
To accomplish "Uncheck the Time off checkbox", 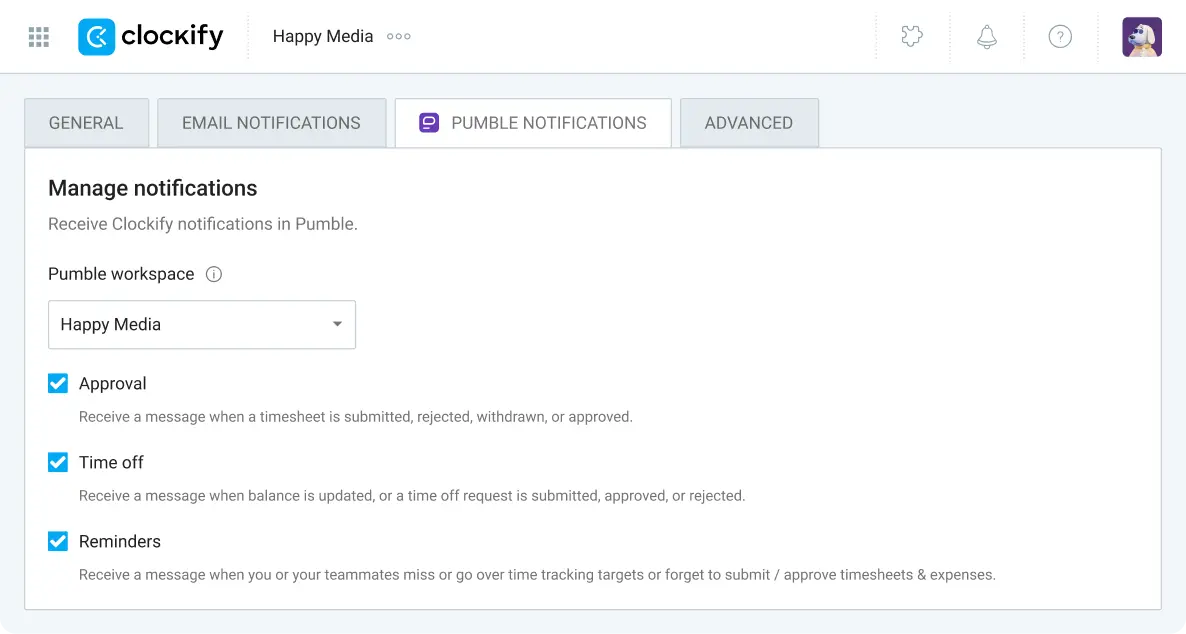I will click(x=58, y=462).
